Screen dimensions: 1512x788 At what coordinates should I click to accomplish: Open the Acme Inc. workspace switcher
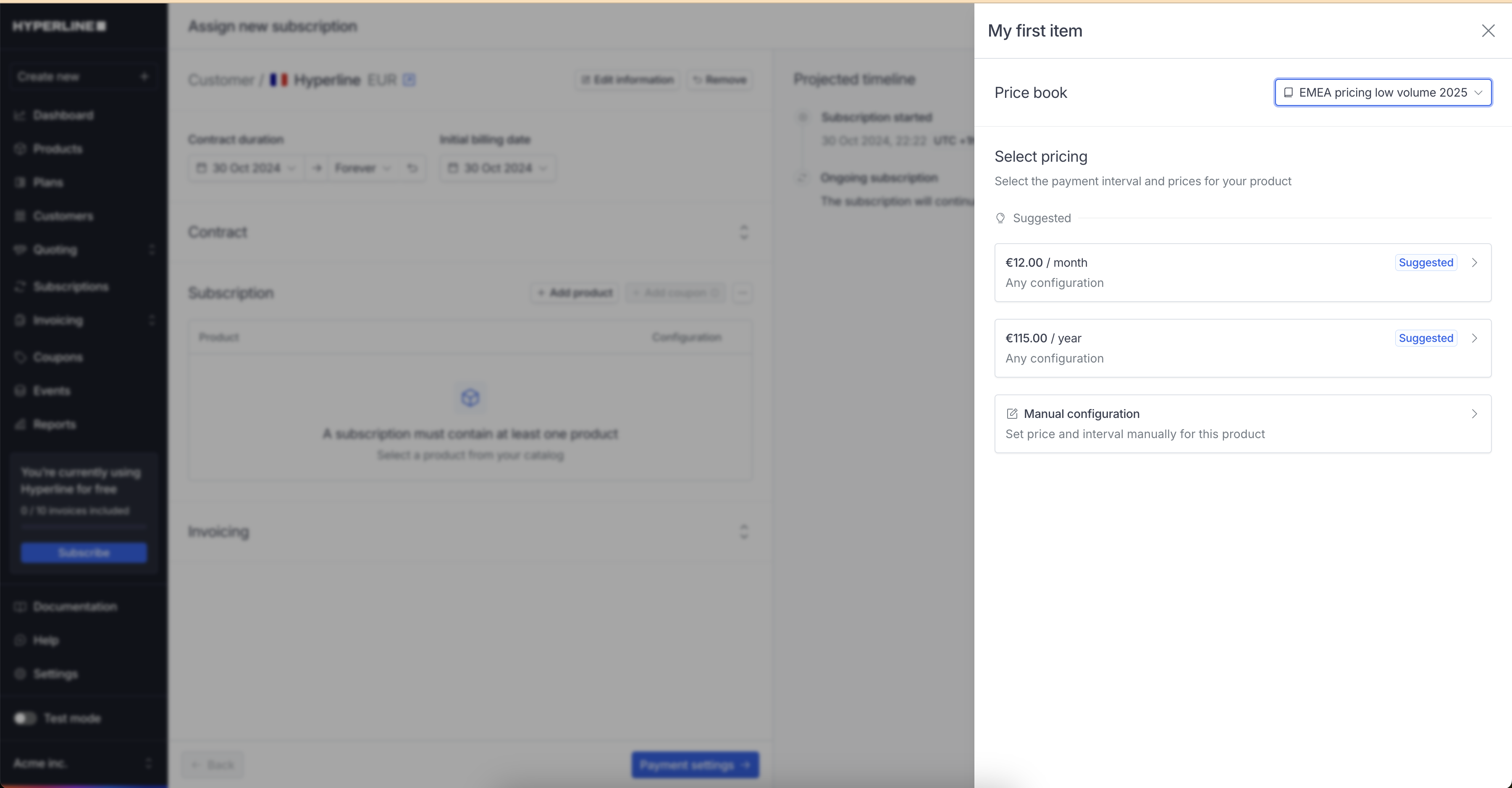click(x=83, y=763)
